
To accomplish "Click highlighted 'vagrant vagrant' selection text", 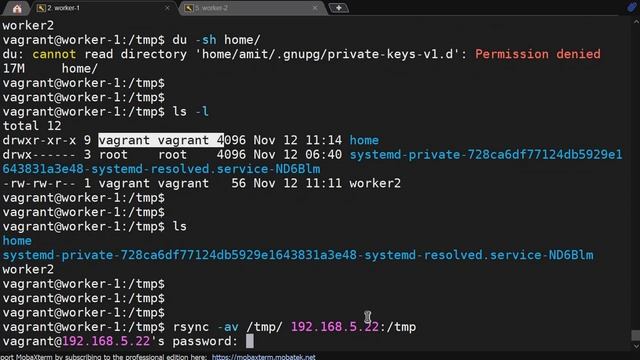I will (161, 140).
